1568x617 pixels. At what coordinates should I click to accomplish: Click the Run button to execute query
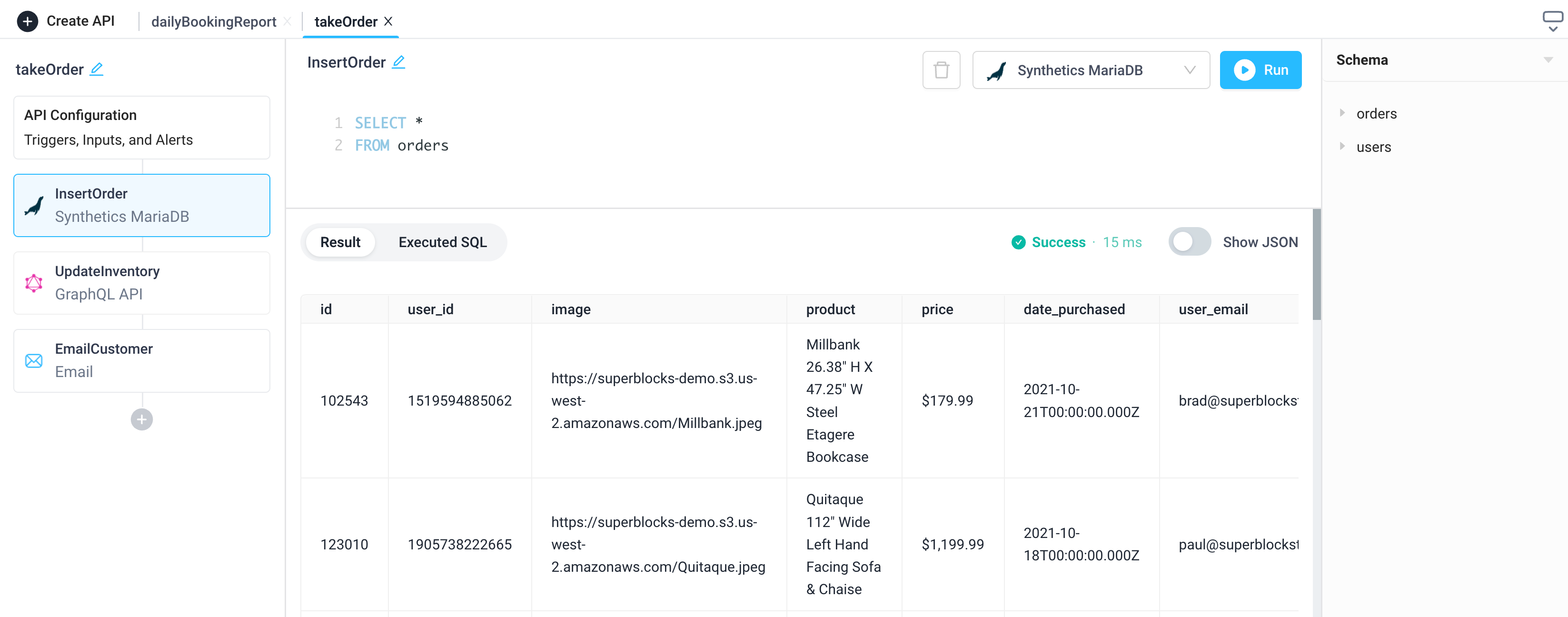[x=1262, y=70]
